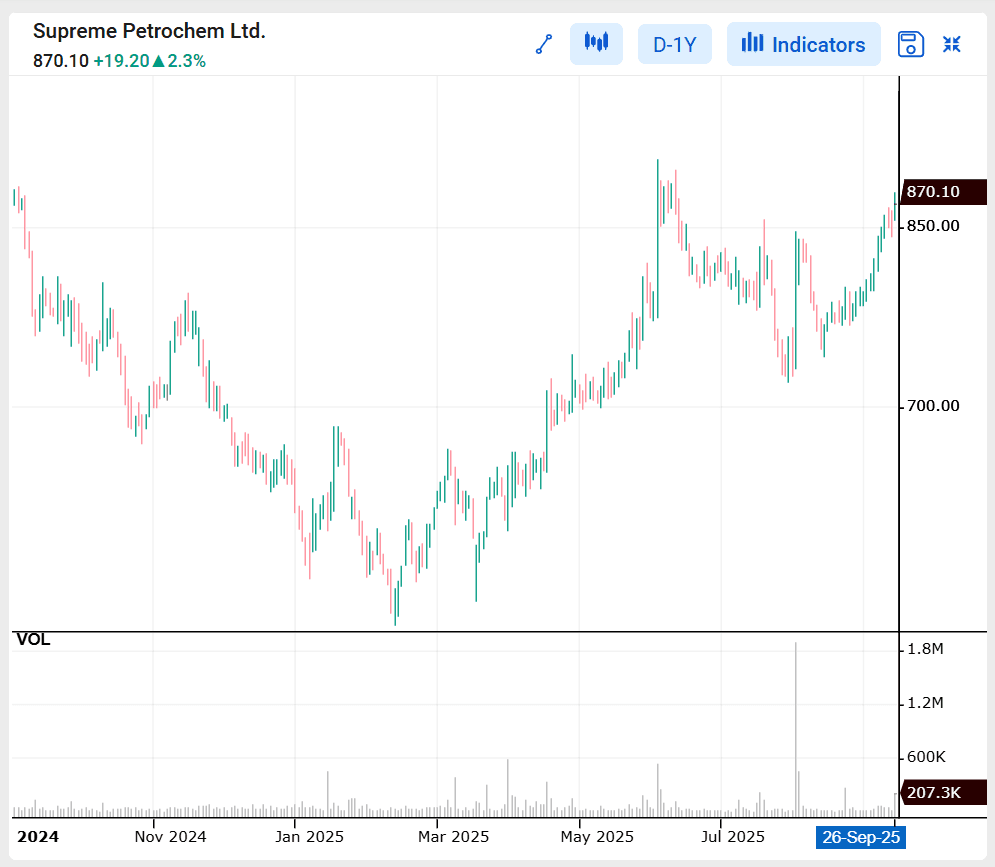995x867 pixels.
Task: Collapse the chart from fullscreen view
Action: point(951,44)
